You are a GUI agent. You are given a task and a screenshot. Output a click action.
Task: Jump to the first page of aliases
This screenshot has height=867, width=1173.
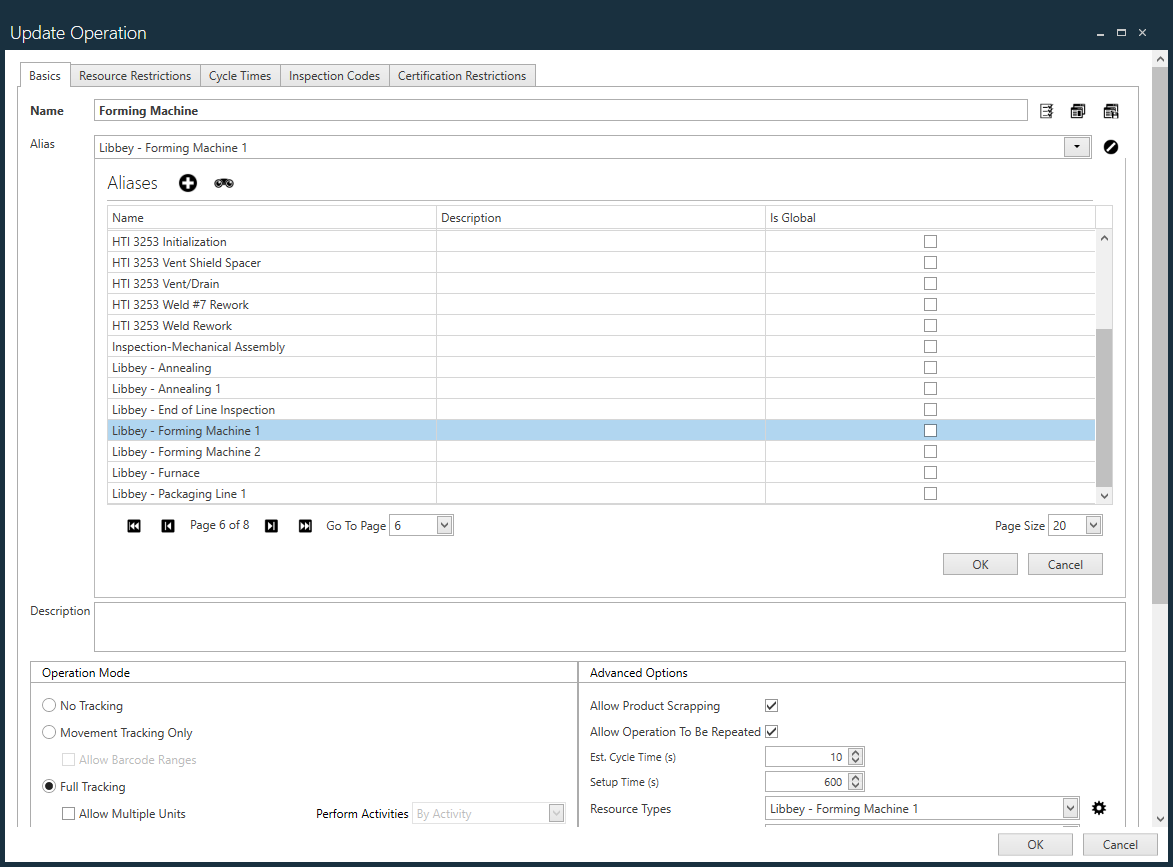pyautogui.click(x=134, y=526)
